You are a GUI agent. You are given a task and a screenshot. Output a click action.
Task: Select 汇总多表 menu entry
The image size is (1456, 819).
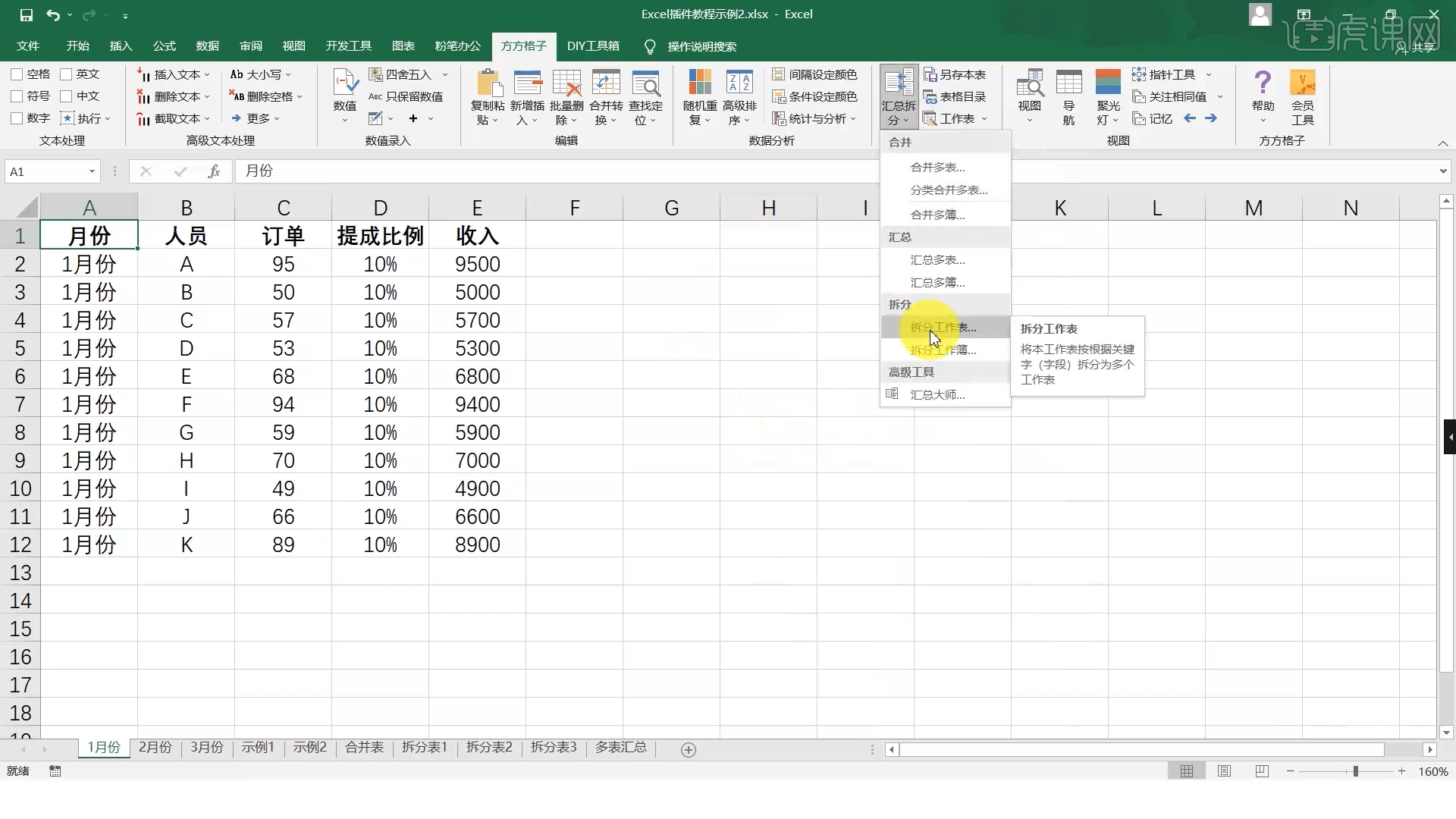(945, 260)
